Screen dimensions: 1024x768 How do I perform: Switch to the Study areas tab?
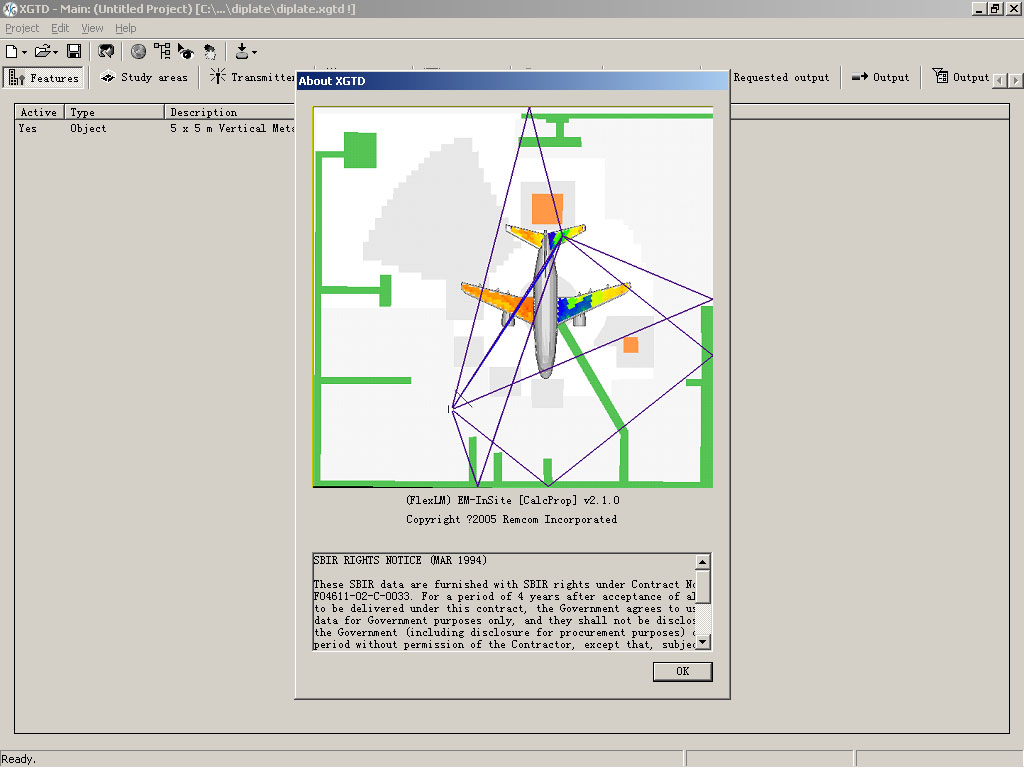(x=144, y=77)
